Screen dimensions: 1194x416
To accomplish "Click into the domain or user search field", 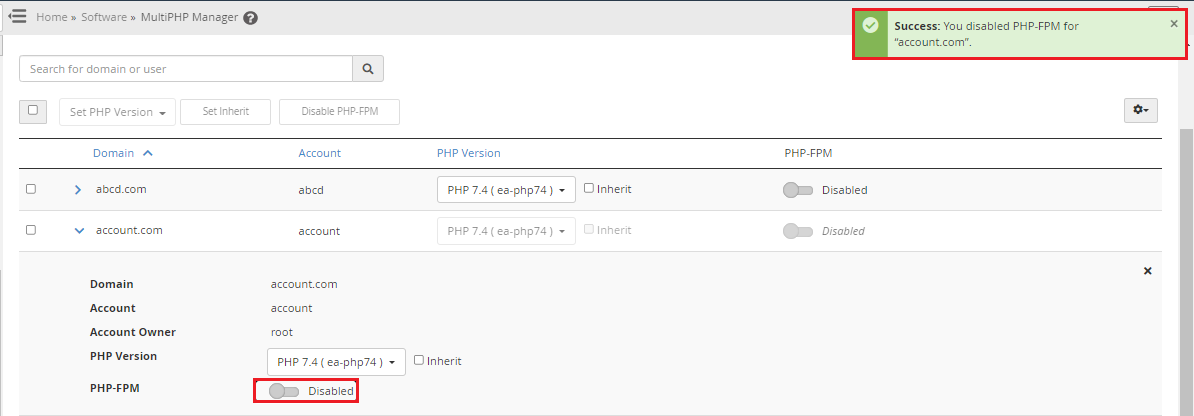I will 186,69.
